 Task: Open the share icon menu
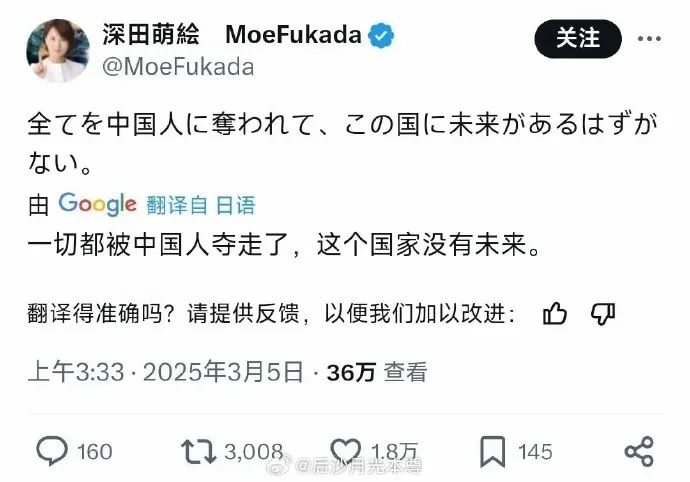click(x=638, y=451)
